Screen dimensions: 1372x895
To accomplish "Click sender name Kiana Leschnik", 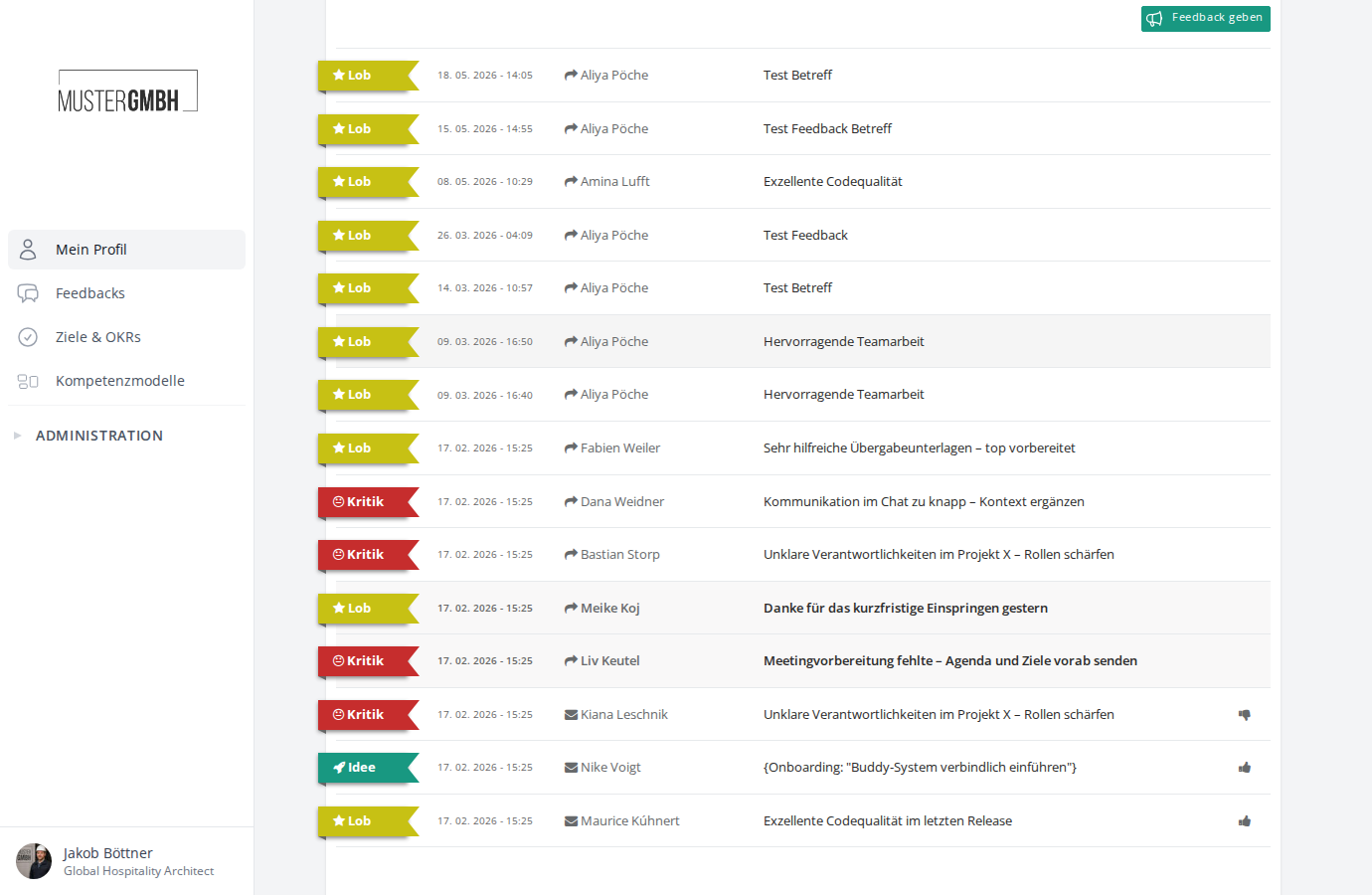I will point(624,715).
